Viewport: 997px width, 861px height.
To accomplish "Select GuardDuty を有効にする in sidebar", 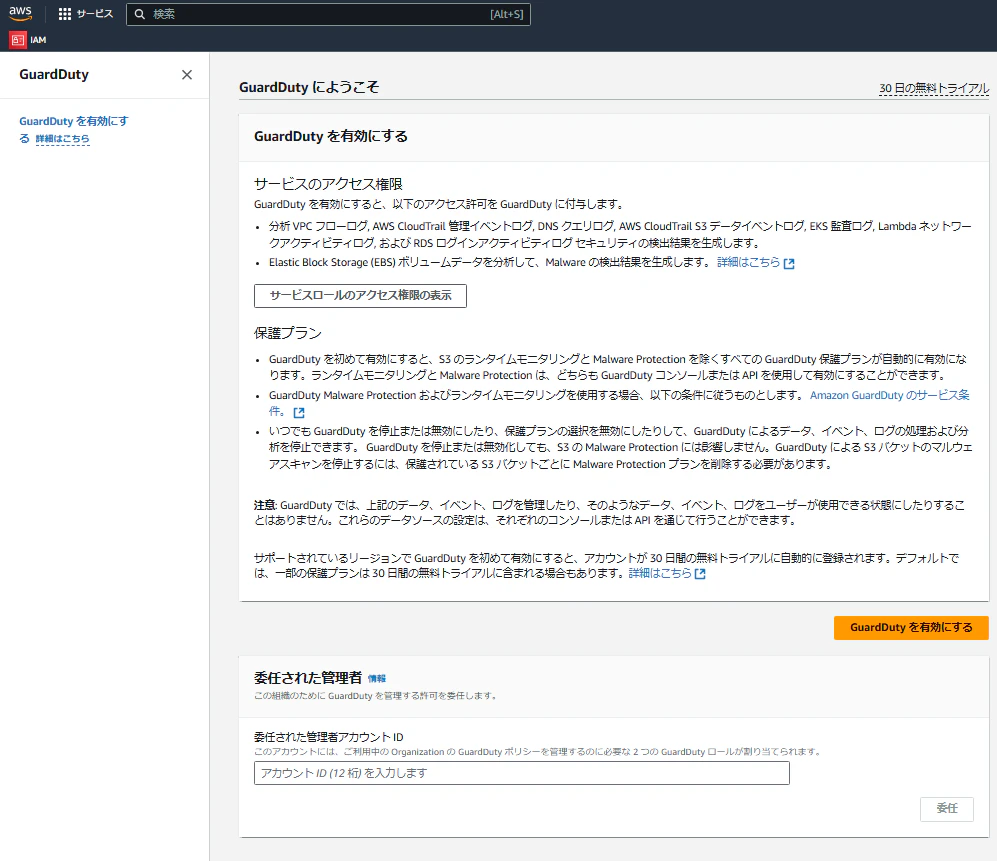I will (74, 129).
